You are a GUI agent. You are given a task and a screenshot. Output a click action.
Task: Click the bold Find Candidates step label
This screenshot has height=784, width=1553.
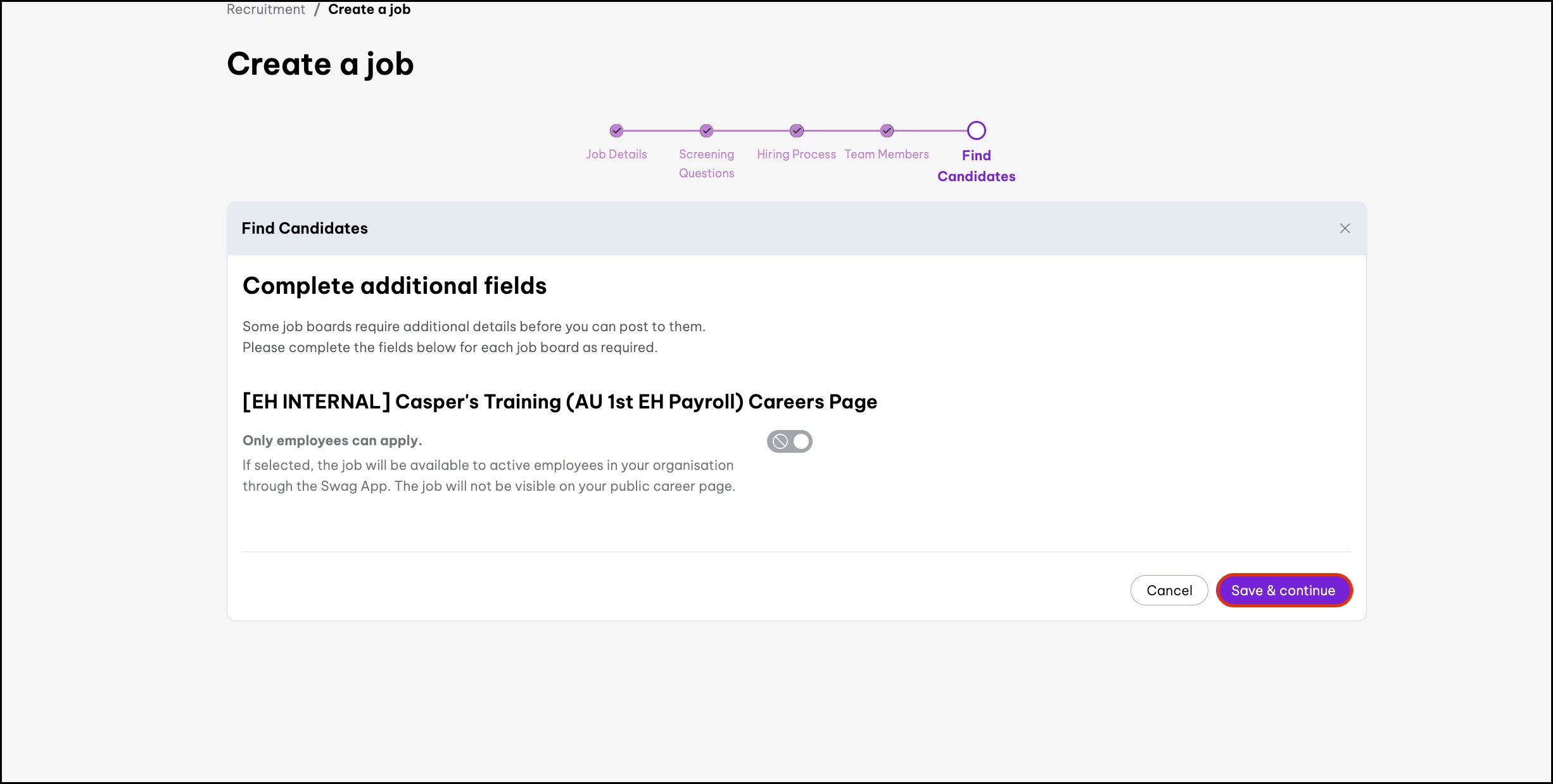tap(976, 166)
